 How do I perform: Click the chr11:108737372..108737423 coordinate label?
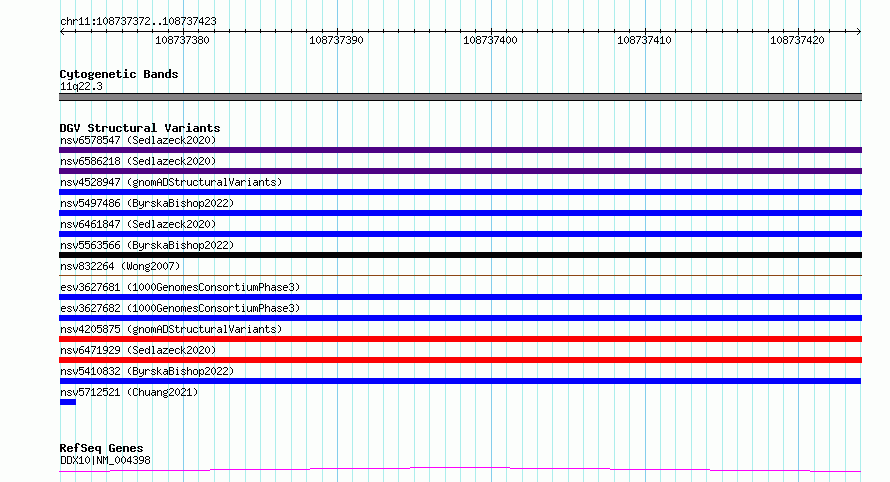tap(138, 22)
